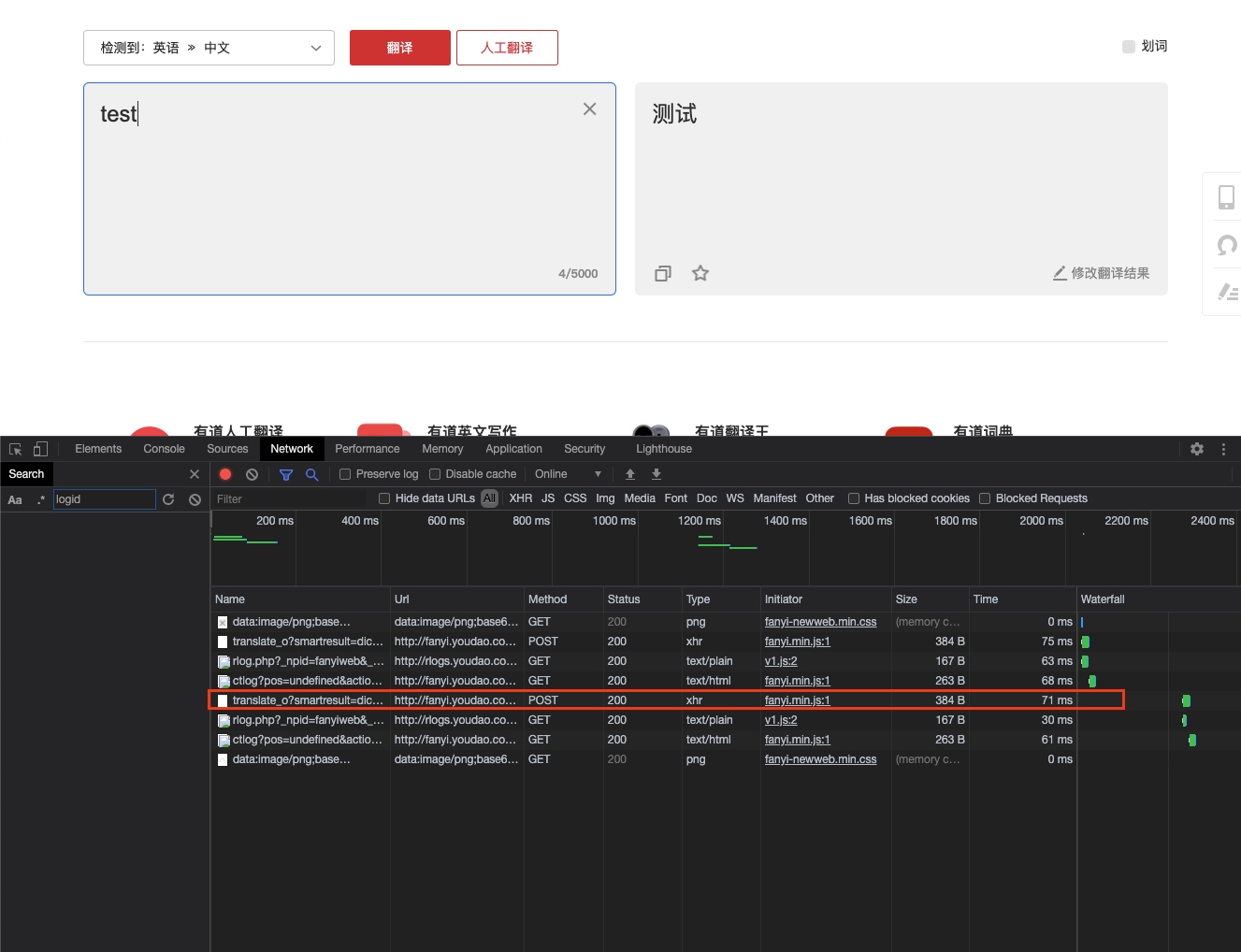Click the red 翻译 button
1241x952 pixels.
[400, 48]
